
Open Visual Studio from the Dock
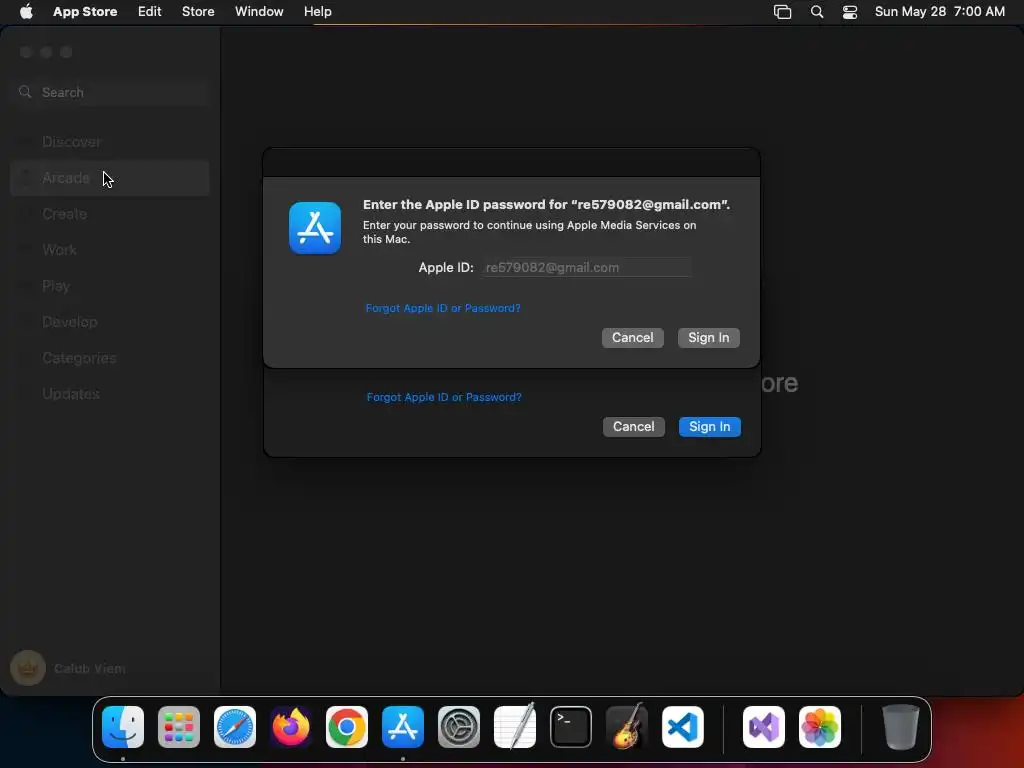[763, 727]
